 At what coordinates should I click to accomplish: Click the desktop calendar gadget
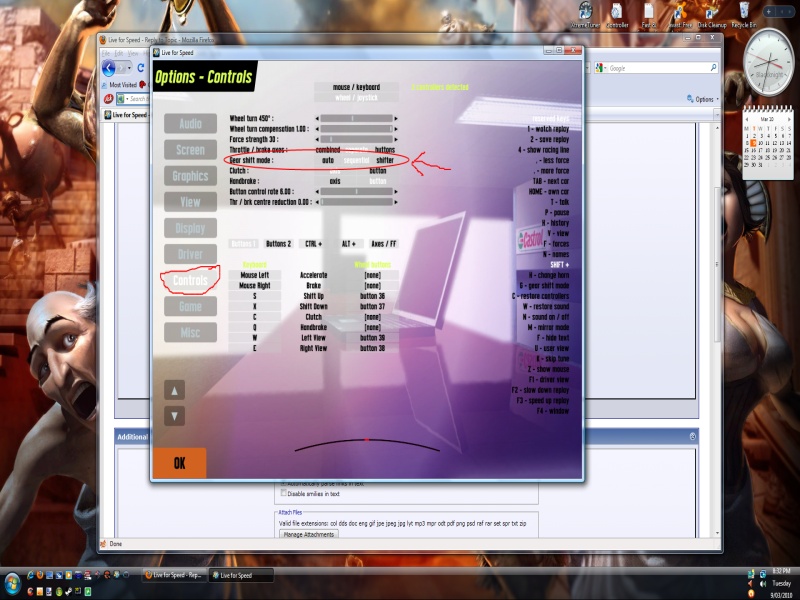768,143
